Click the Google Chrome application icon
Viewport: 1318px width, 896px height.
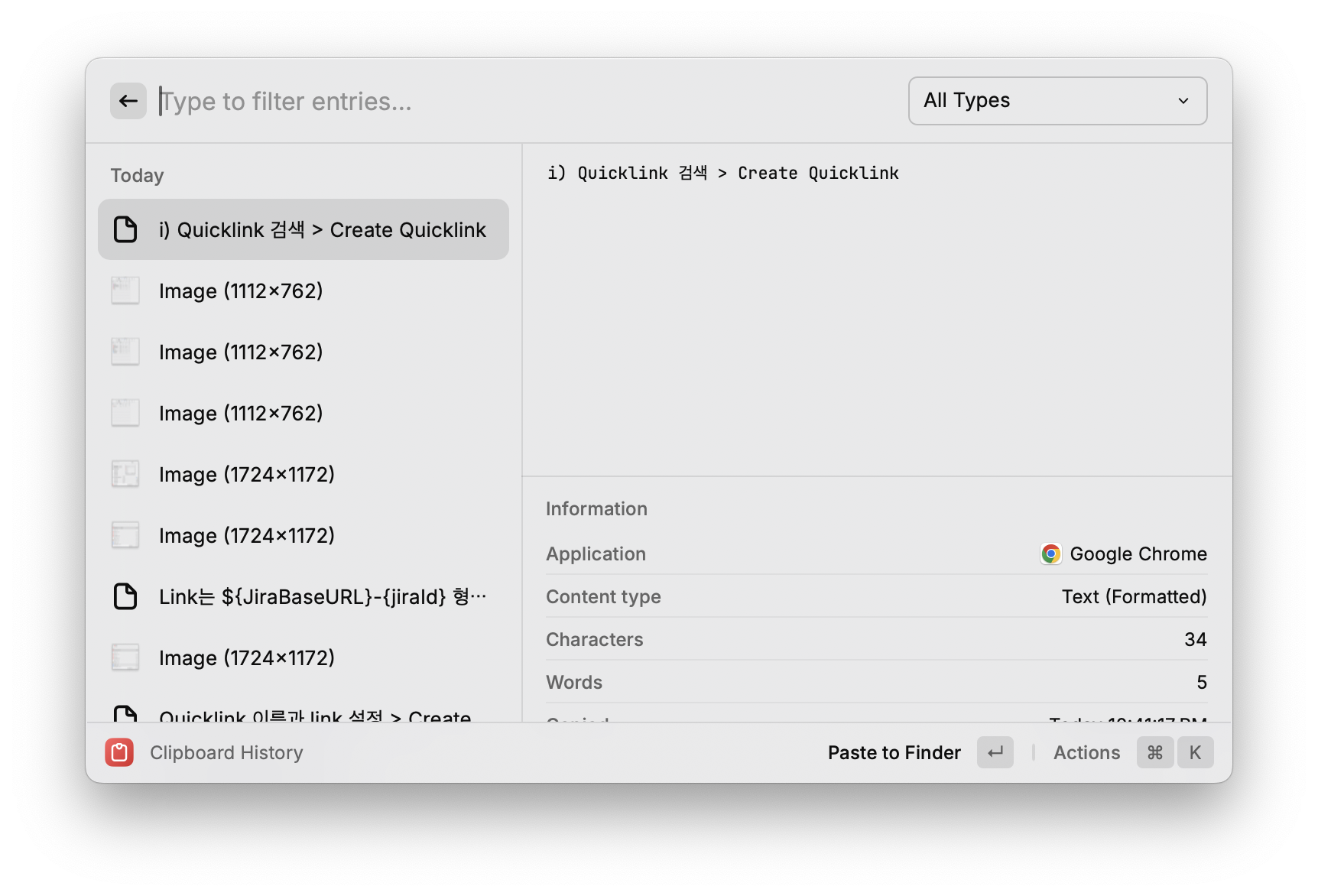(x=1051, y=554)
